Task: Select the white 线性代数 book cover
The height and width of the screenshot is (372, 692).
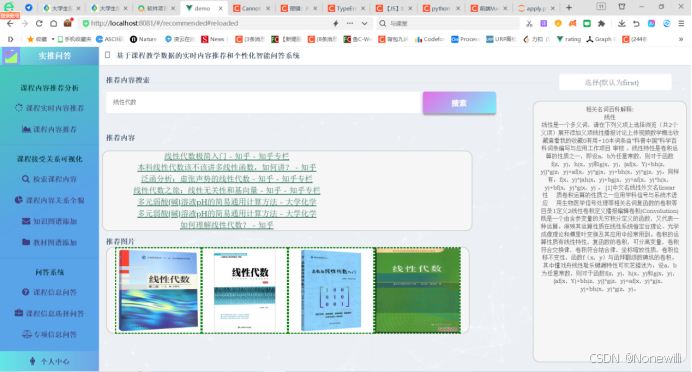Action: (244, 290)
